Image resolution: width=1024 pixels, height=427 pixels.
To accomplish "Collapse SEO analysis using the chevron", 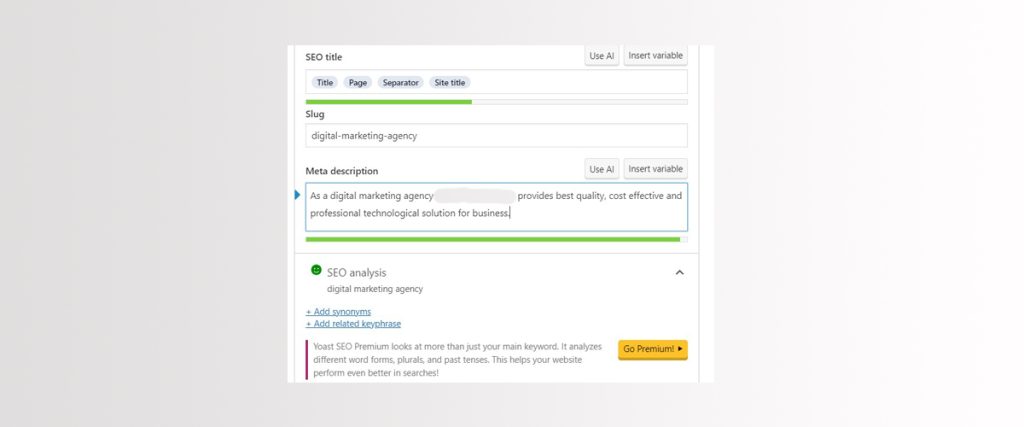I will click(679, 272).
